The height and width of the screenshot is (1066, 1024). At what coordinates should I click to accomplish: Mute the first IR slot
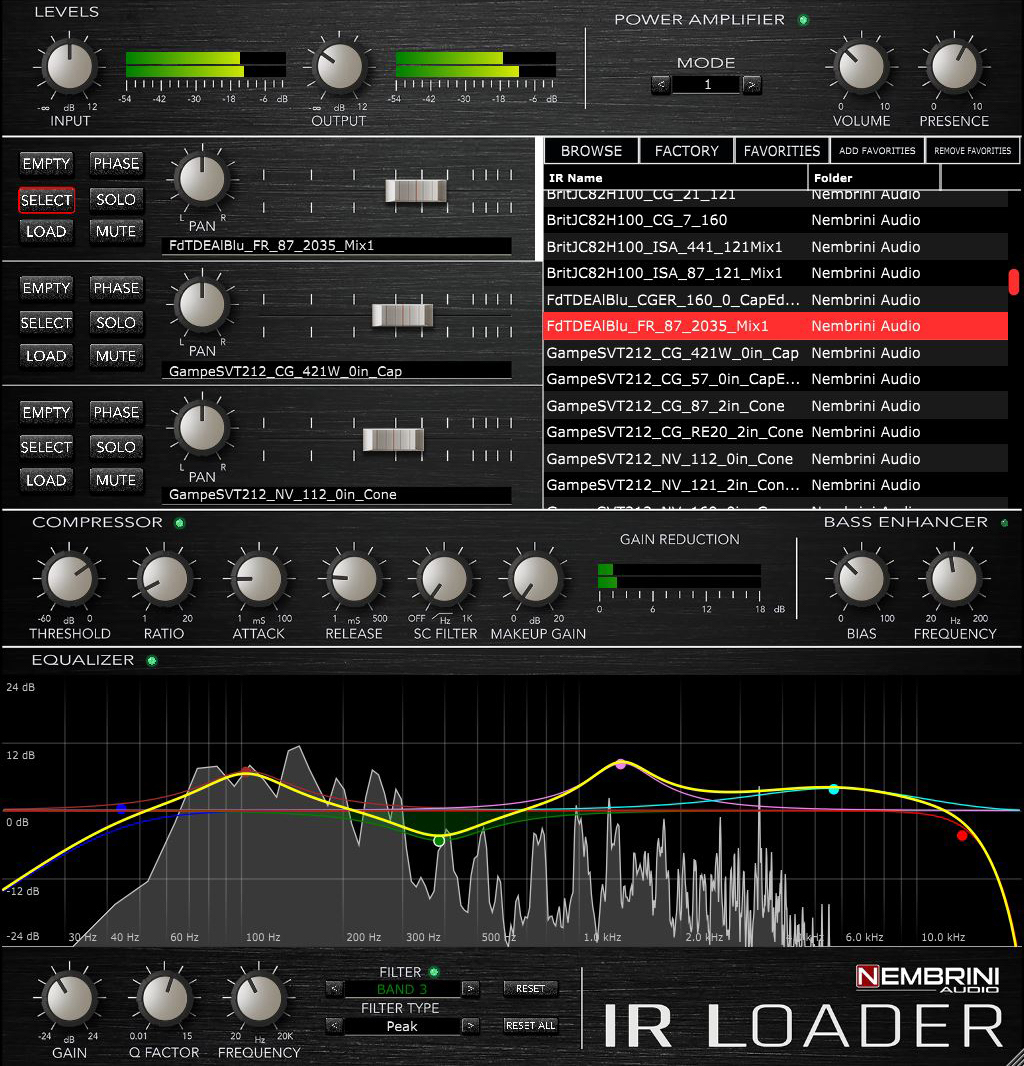pos(115,231)
